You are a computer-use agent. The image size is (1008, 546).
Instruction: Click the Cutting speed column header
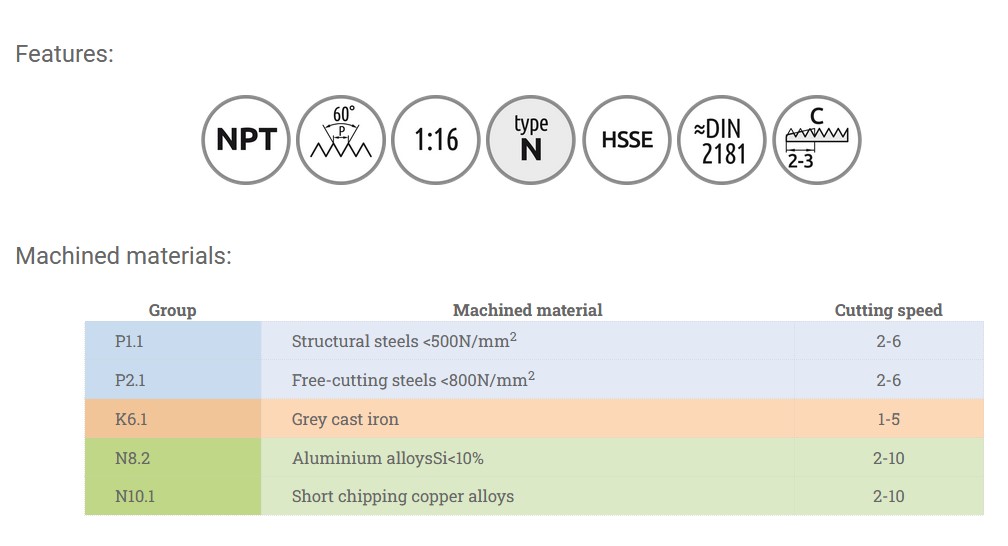888,310
